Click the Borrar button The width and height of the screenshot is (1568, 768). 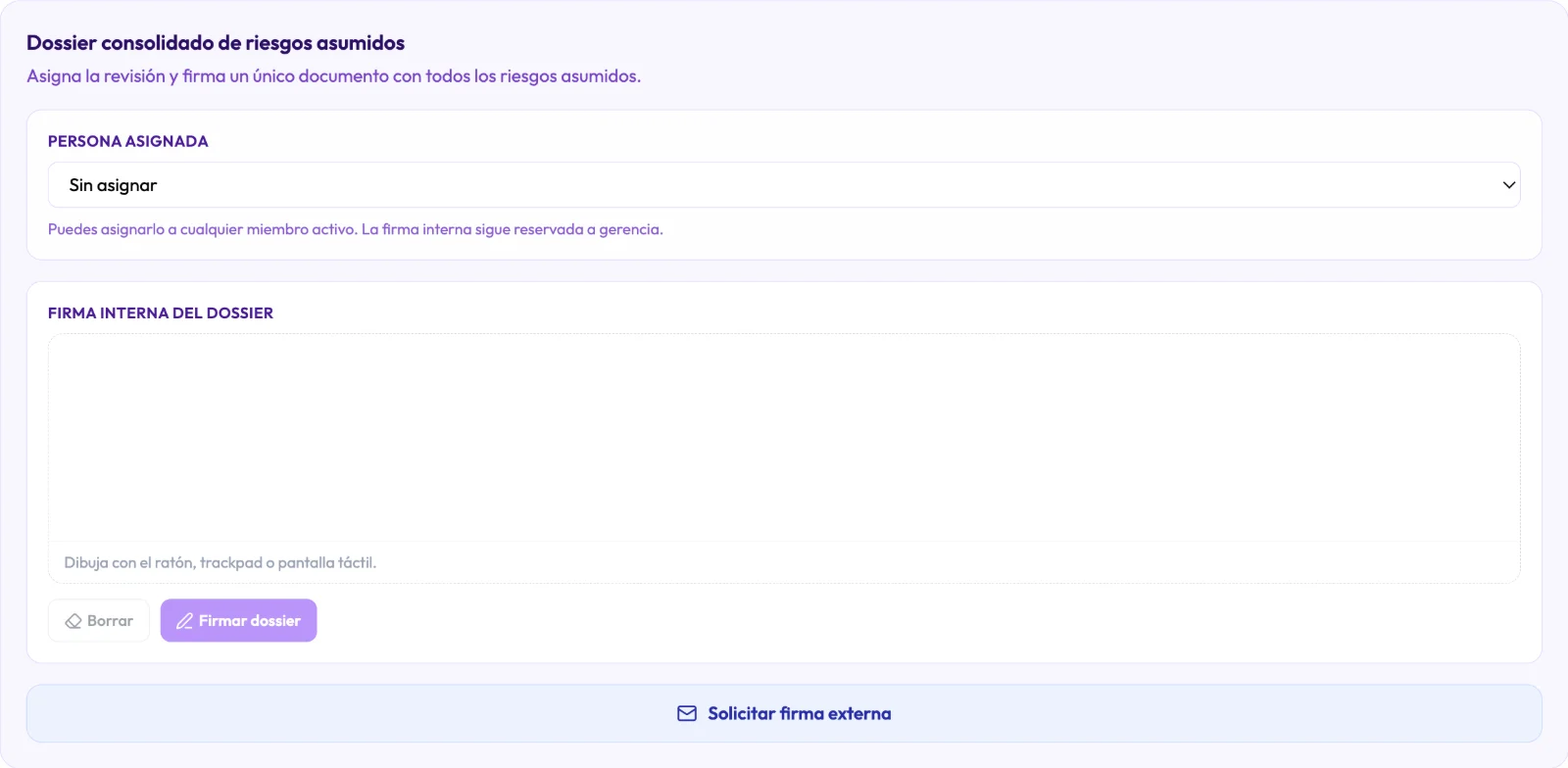(x=99, y=621)
